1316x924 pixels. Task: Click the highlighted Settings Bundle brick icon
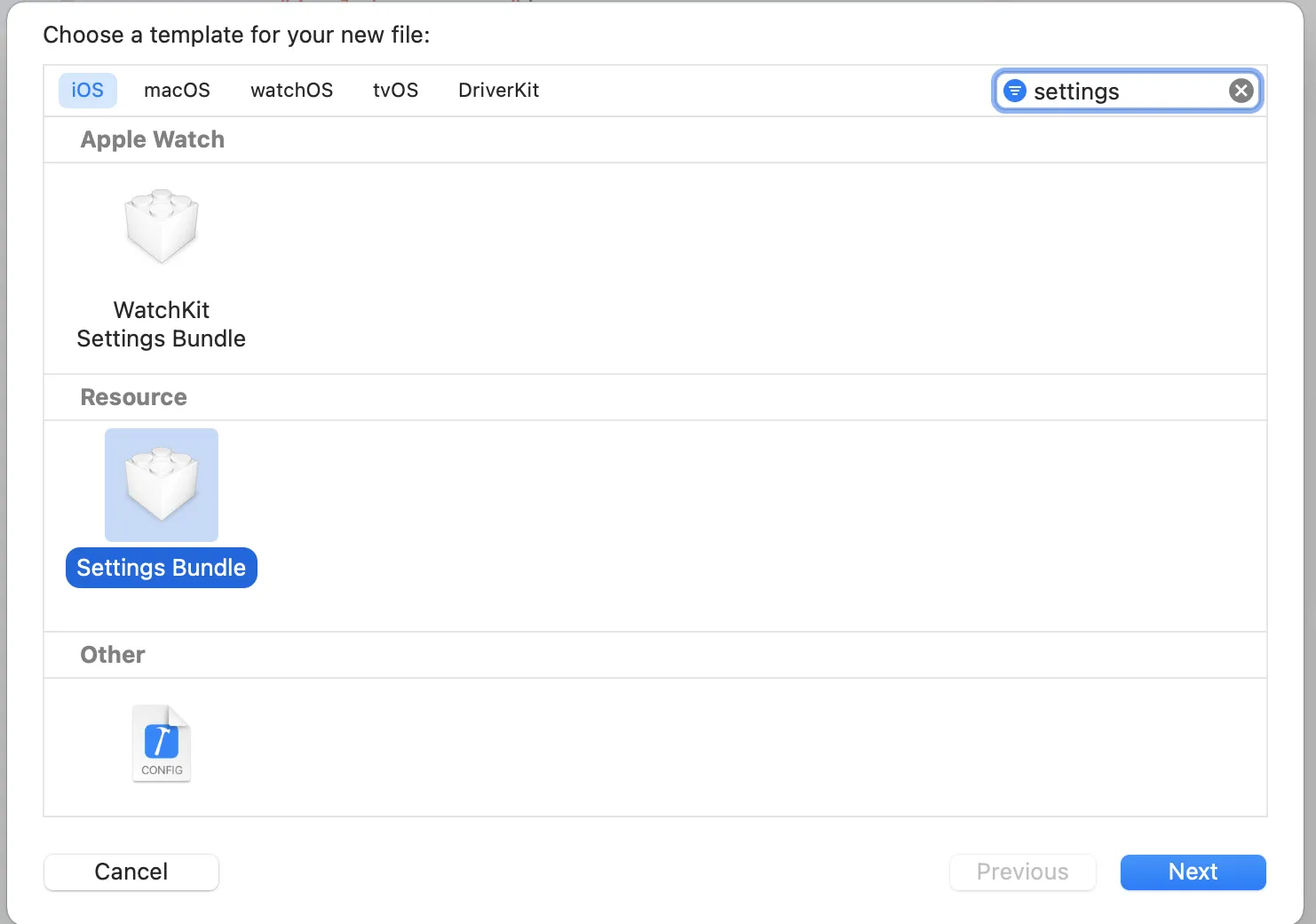tap(162, 485)
